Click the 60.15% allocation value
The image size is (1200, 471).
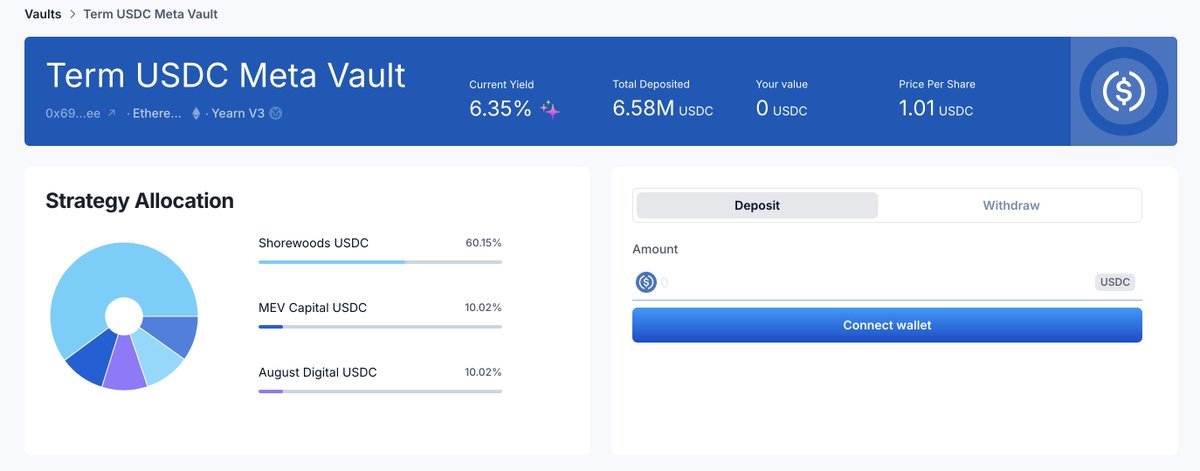coord(483,243)
